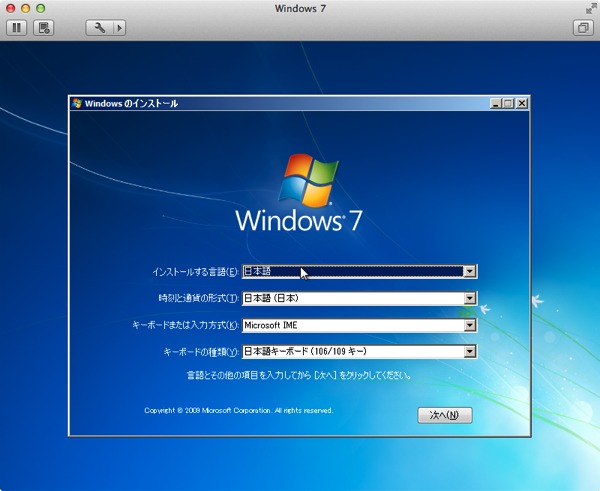Image resolution: width=600 pixels, height=491 pixels.
Task: Click the 次へ(N) button
Action: 445,415
